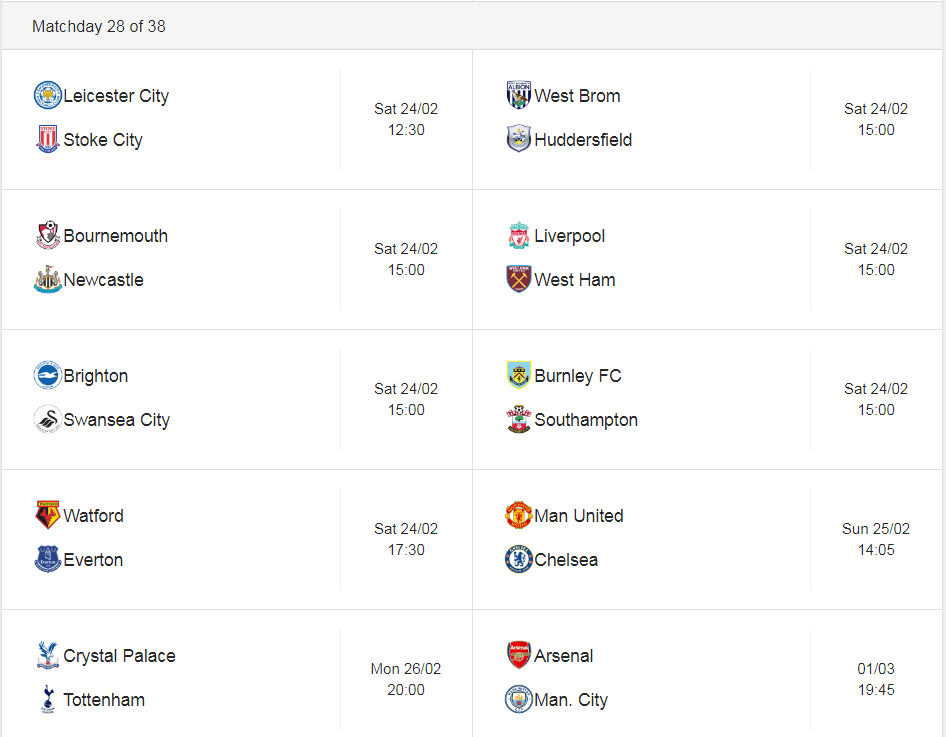Open the Southampton team link
The image size is (946, 737).
[x=586, y=420]
